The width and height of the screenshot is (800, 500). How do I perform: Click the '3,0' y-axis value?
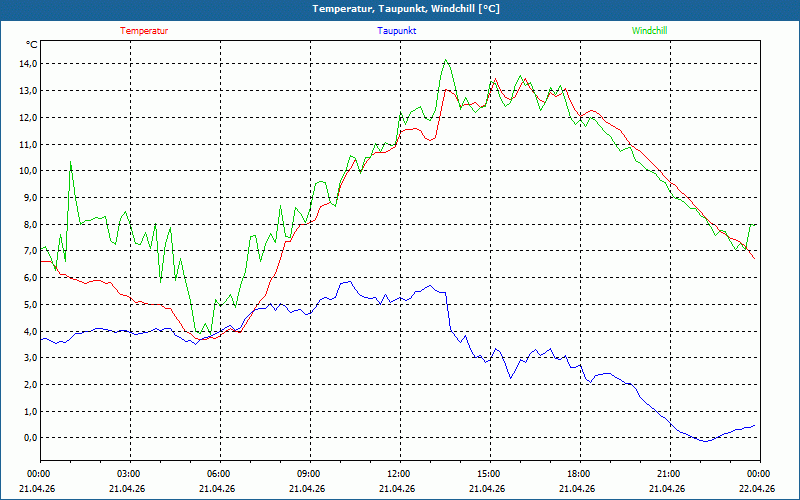(x=30, y=358)
